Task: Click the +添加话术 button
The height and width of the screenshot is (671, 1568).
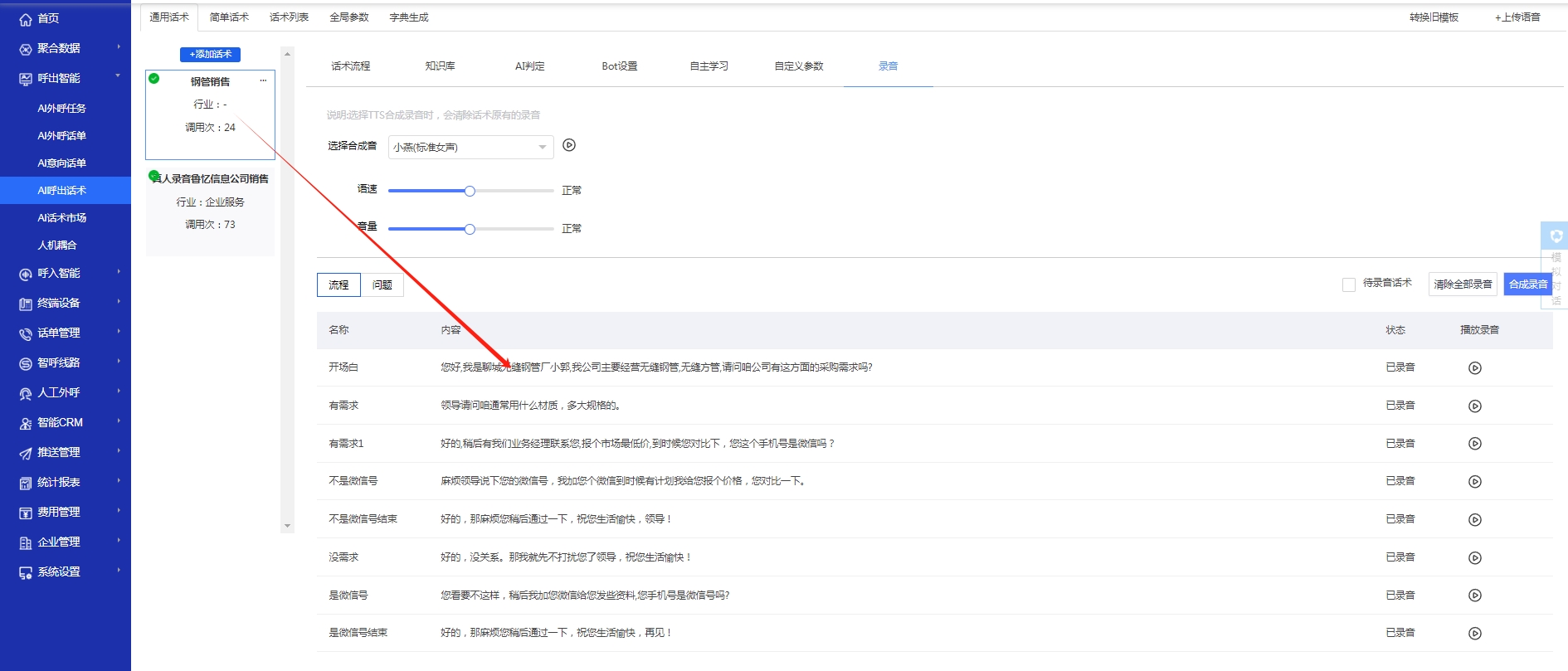Action: pos(210,55)
